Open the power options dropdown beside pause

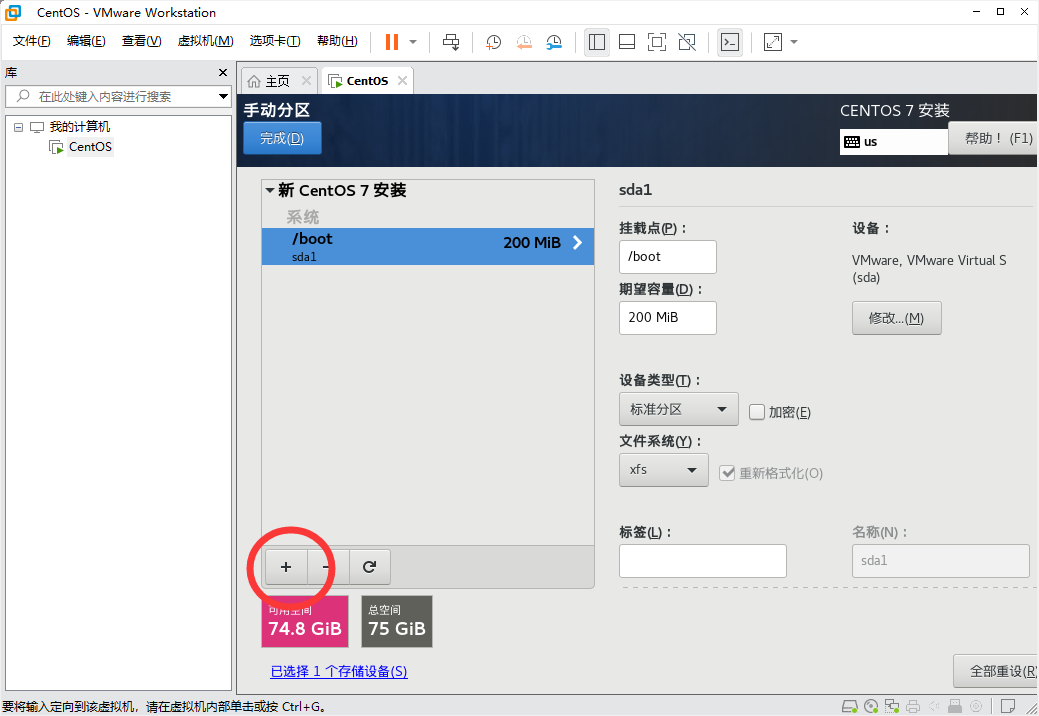(413, 42)
